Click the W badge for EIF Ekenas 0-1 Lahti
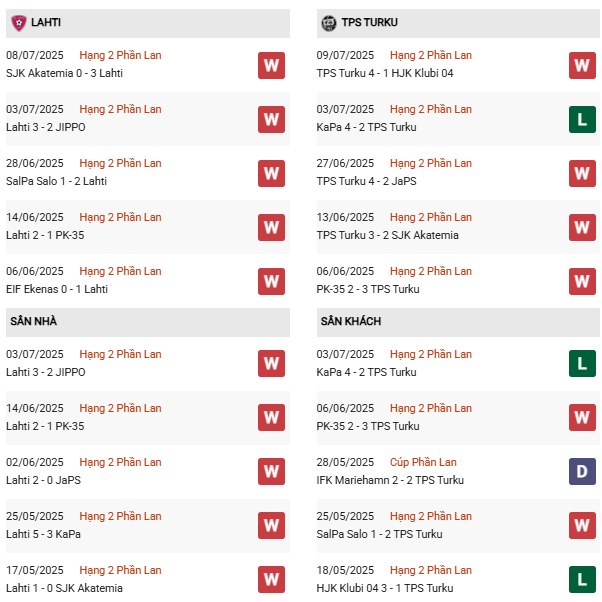 pyautogui.click(x=271, y=281)
